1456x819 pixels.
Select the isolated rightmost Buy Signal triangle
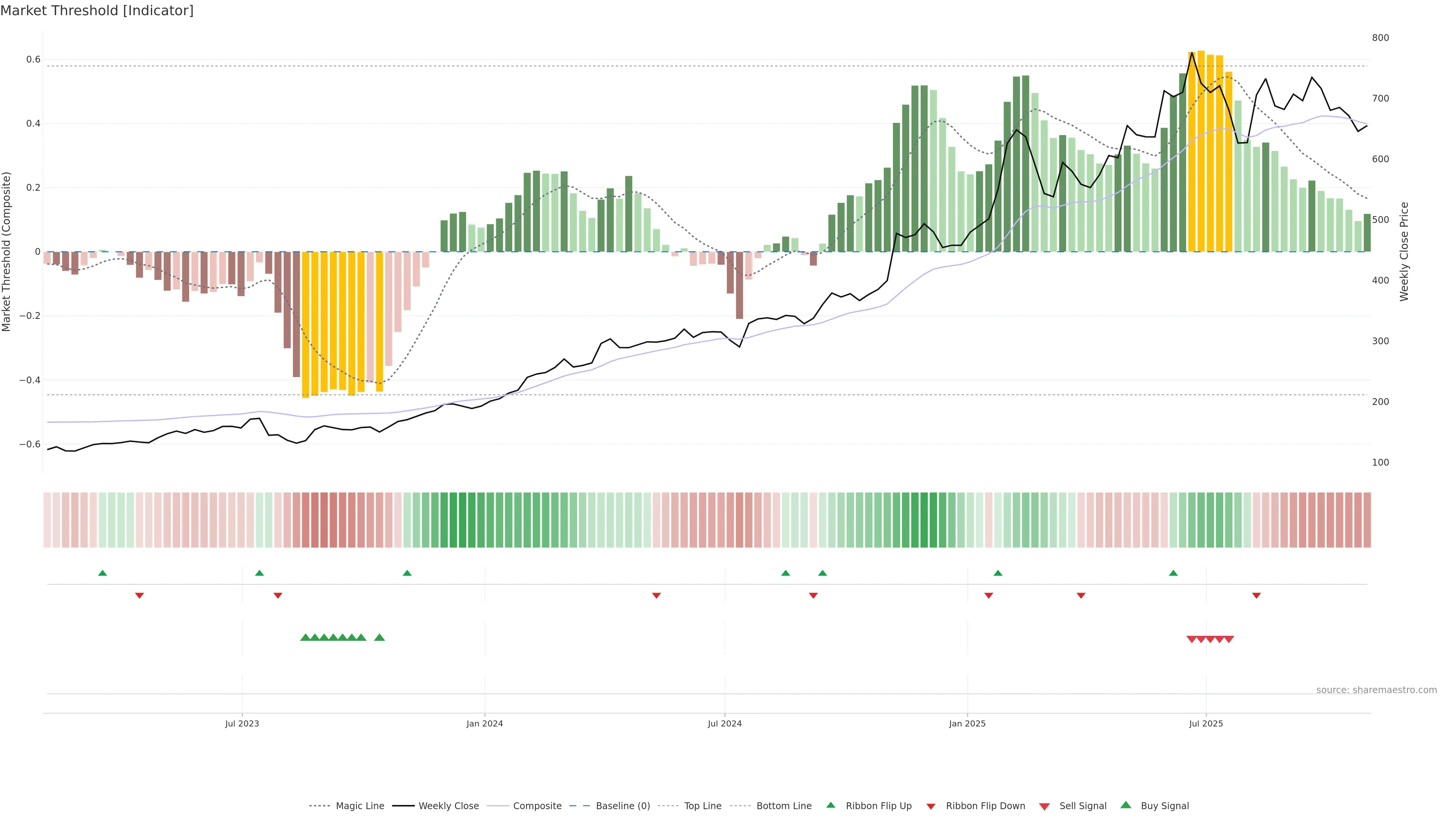pos(380,637)
